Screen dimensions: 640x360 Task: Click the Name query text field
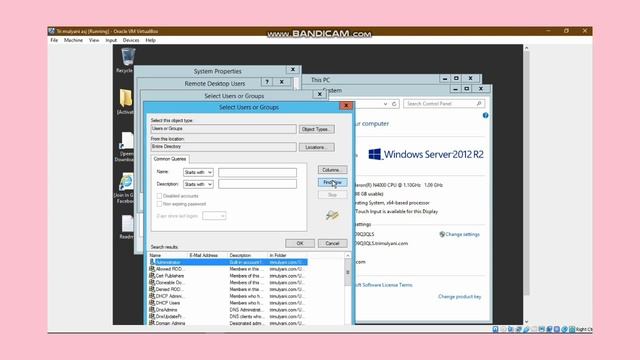pos(258,172)
